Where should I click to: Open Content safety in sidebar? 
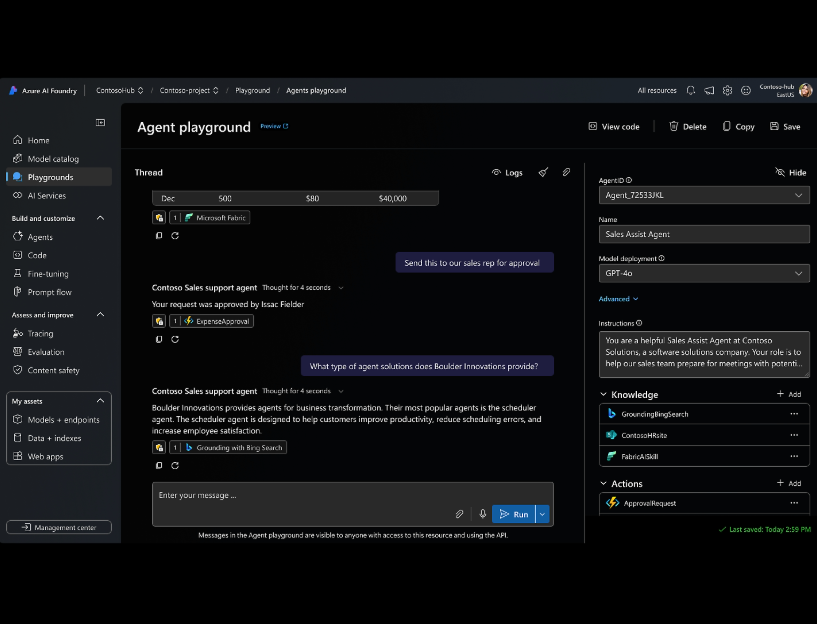pos(58,370)
